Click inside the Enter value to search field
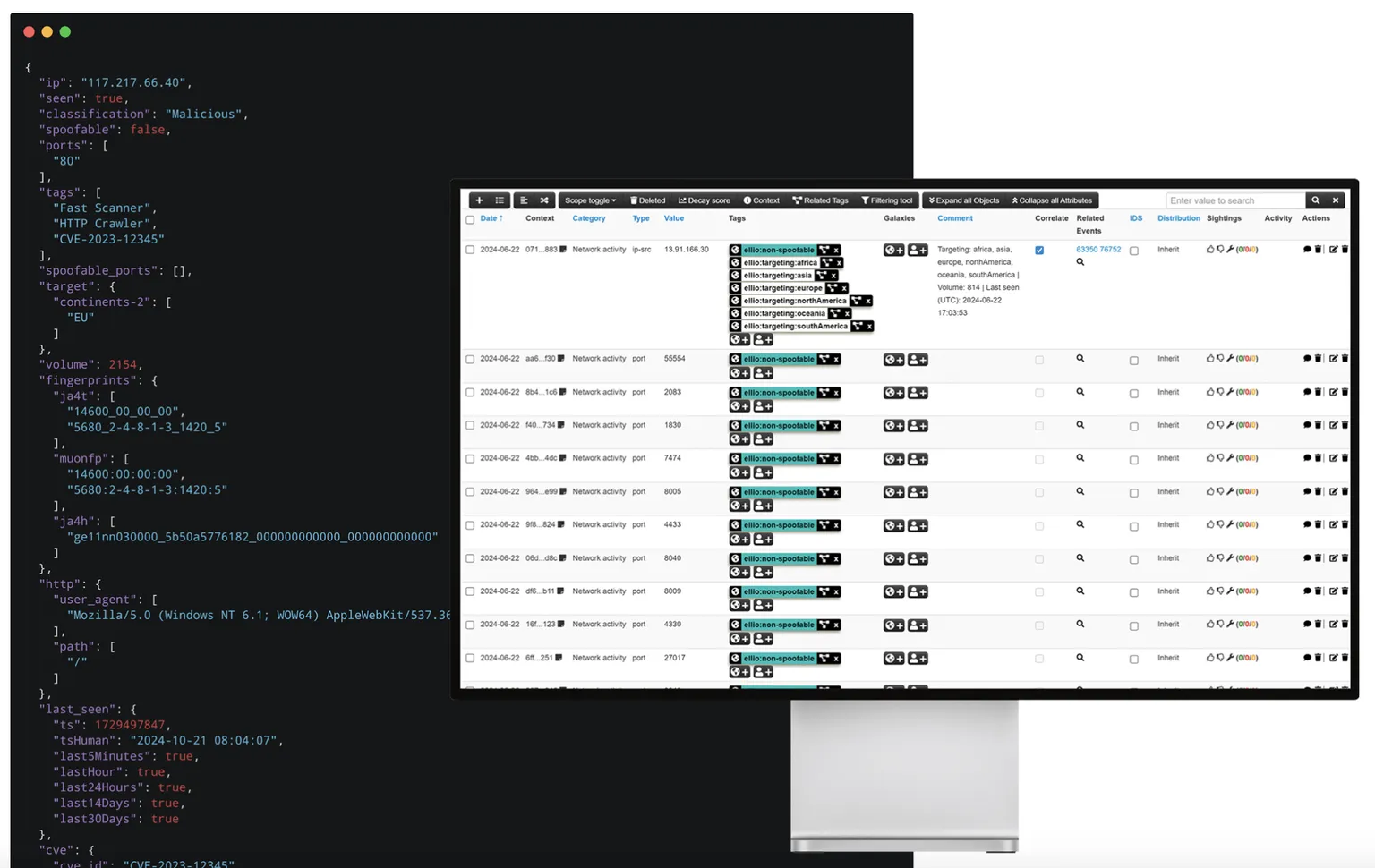This screenshot has height=868, width=1375. [1235, 200]
